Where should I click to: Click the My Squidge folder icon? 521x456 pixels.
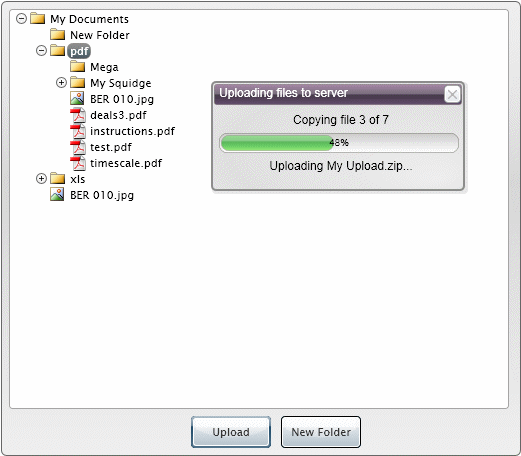point(77,82)
